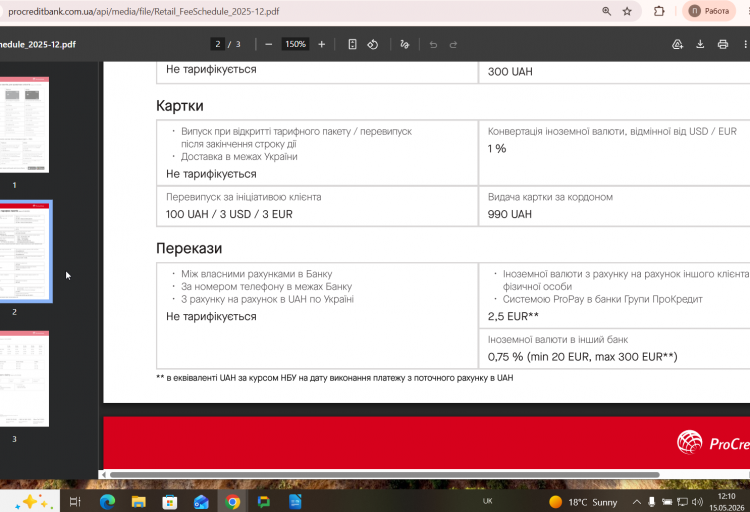Zoom in the PDF with plus button
The height and width of the screenshot is (512, 750).
pos(321,44)
